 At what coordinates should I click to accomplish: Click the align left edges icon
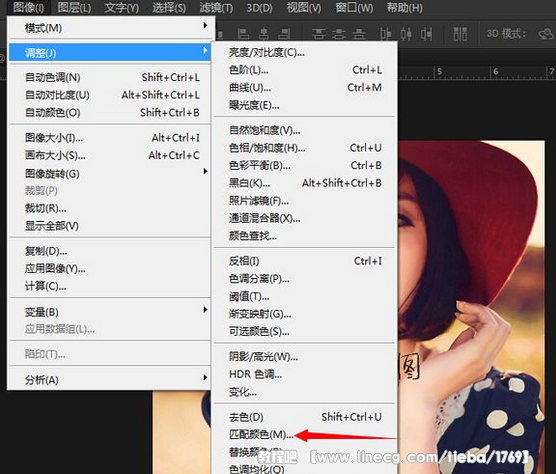tap(243, 34)
